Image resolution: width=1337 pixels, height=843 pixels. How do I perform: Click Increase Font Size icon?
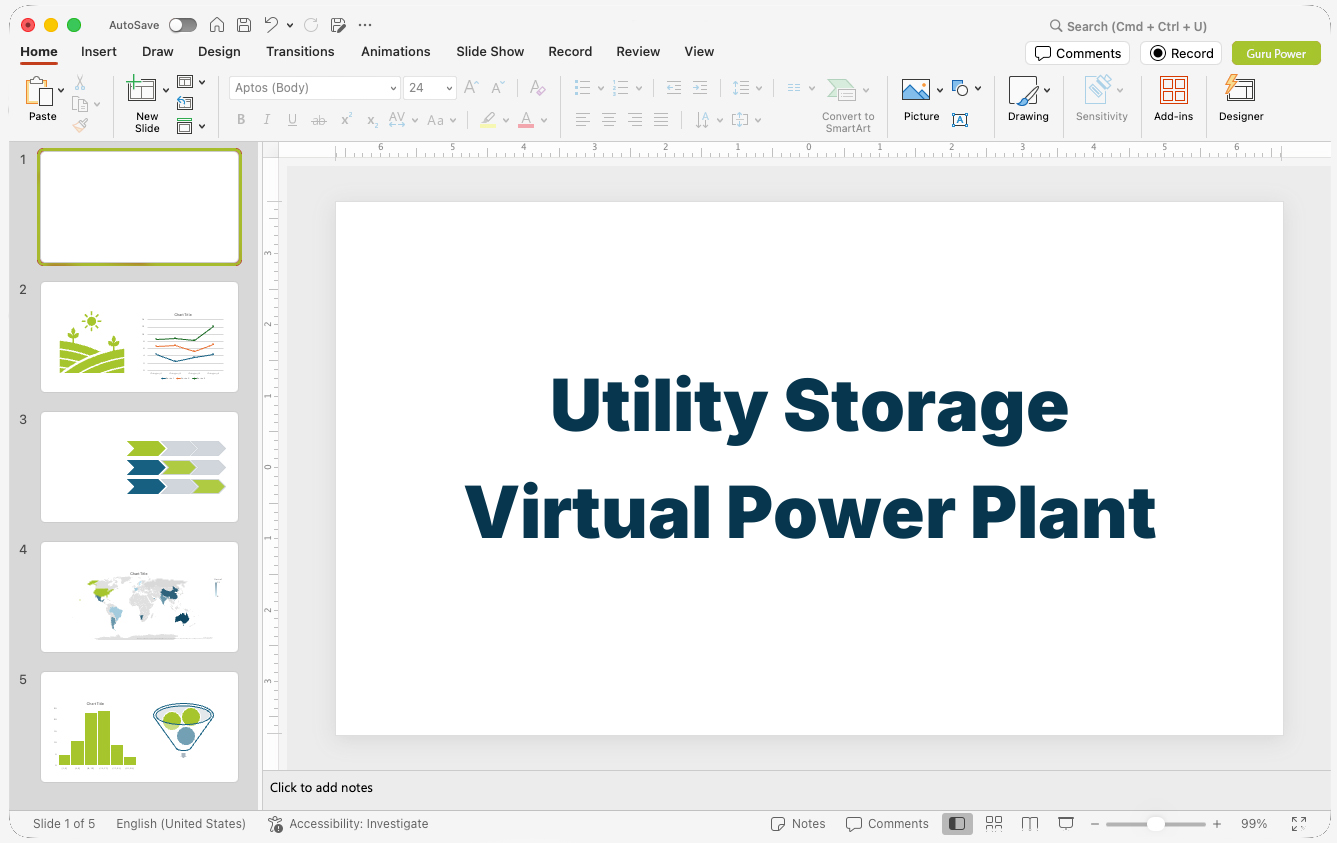471,88
